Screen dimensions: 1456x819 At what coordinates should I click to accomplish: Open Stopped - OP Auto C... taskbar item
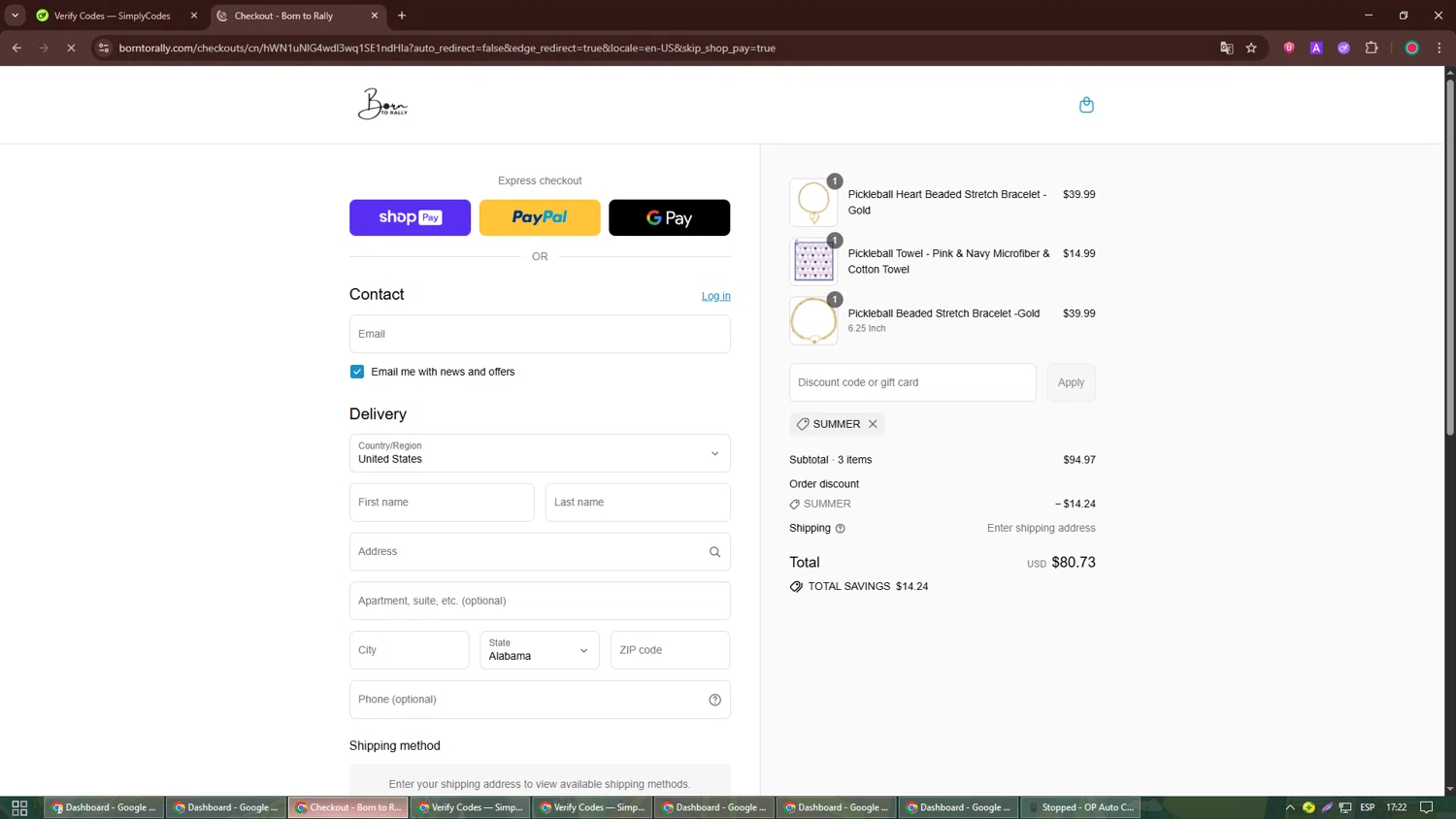point(1080,807)
